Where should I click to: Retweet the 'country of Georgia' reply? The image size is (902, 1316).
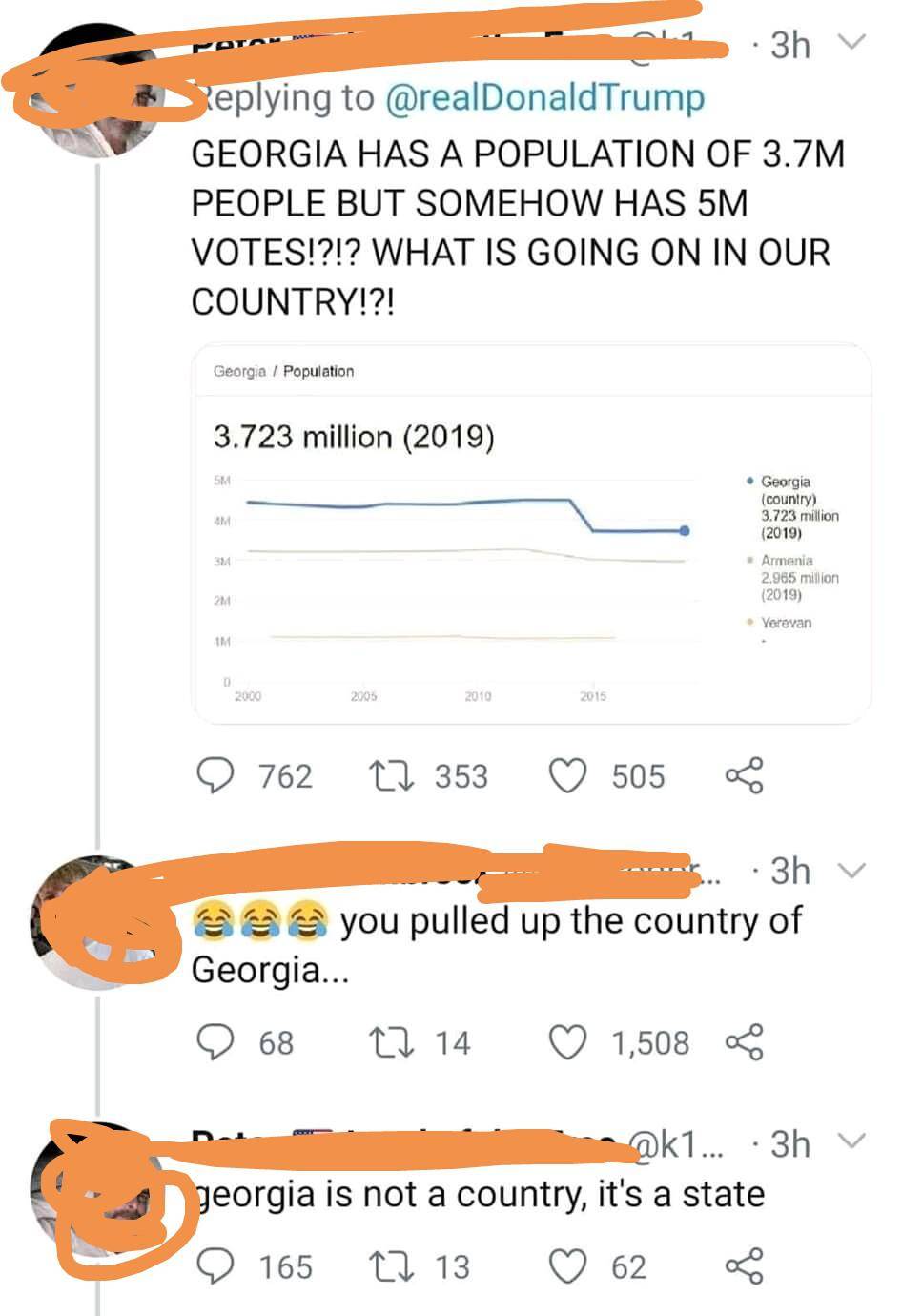389,1041
